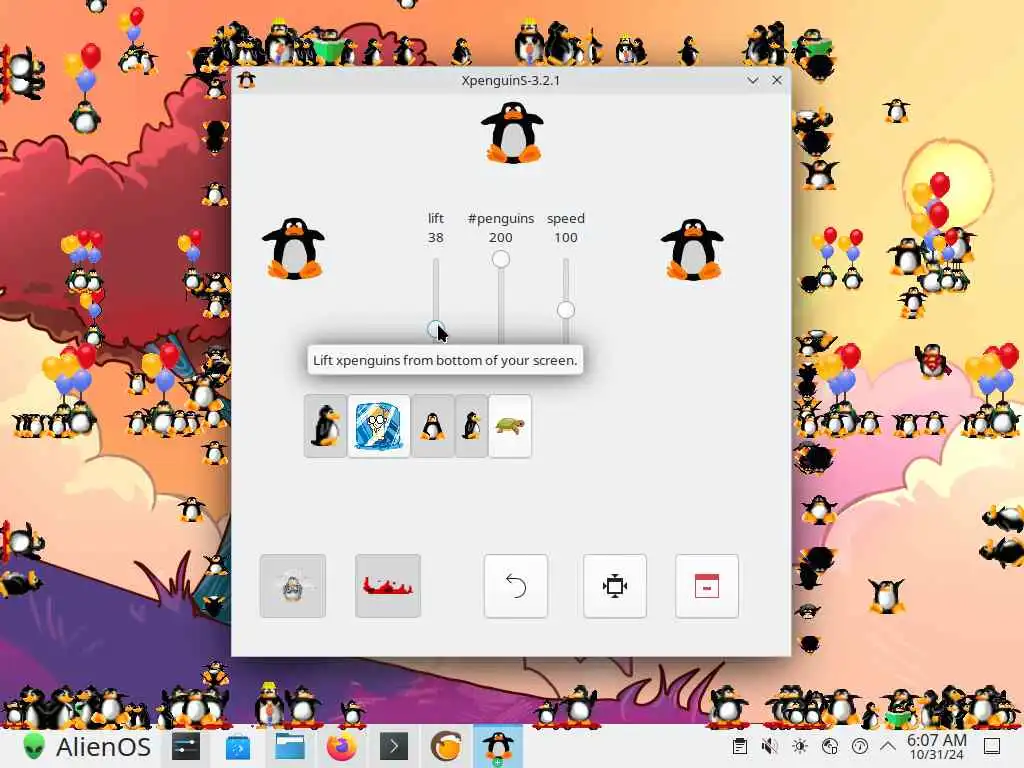
Task: Click the speed slider handle
Action: pos(566,310)
